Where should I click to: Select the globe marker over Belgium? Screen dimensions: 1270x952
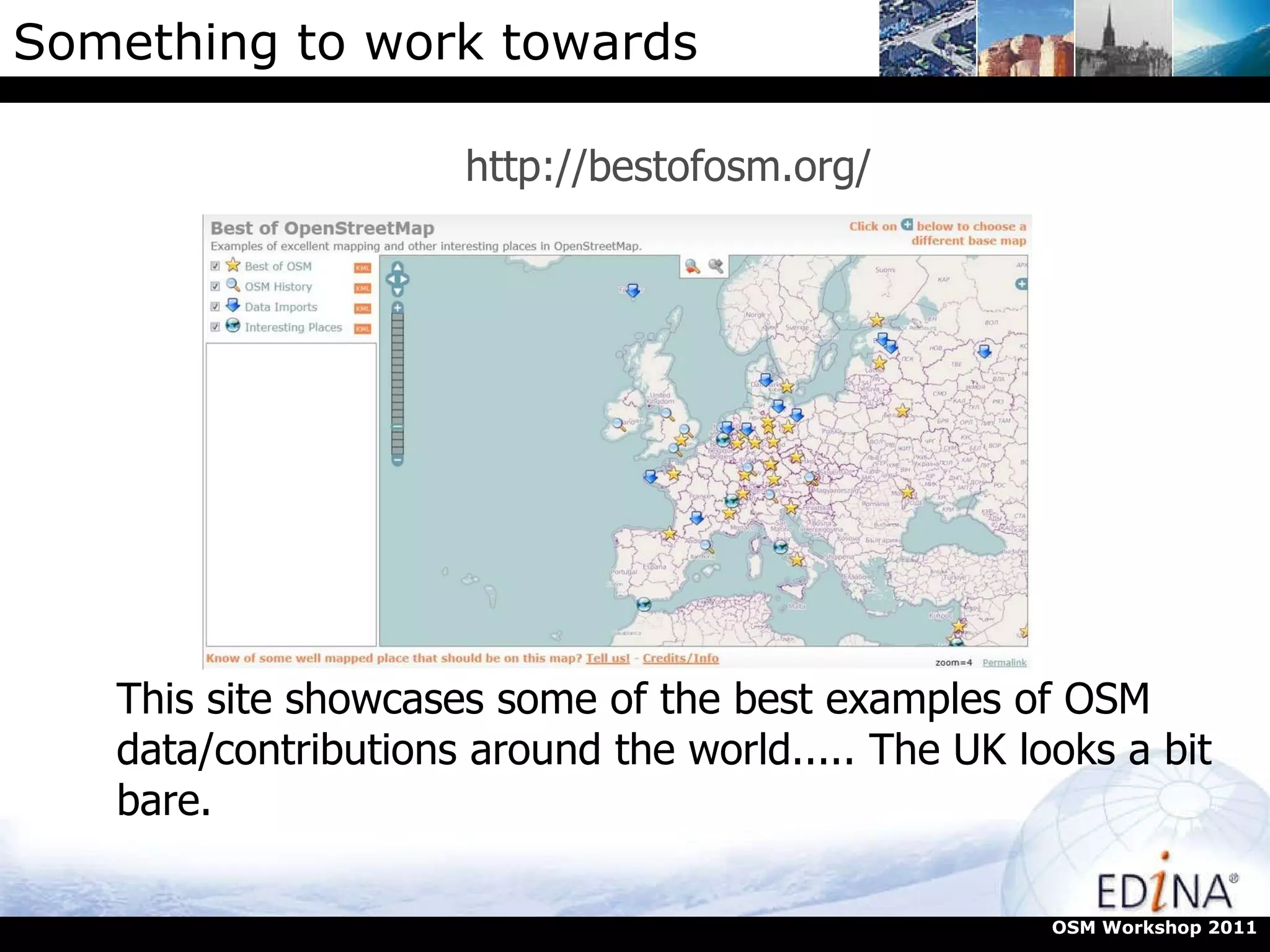(x=722, y=439)
